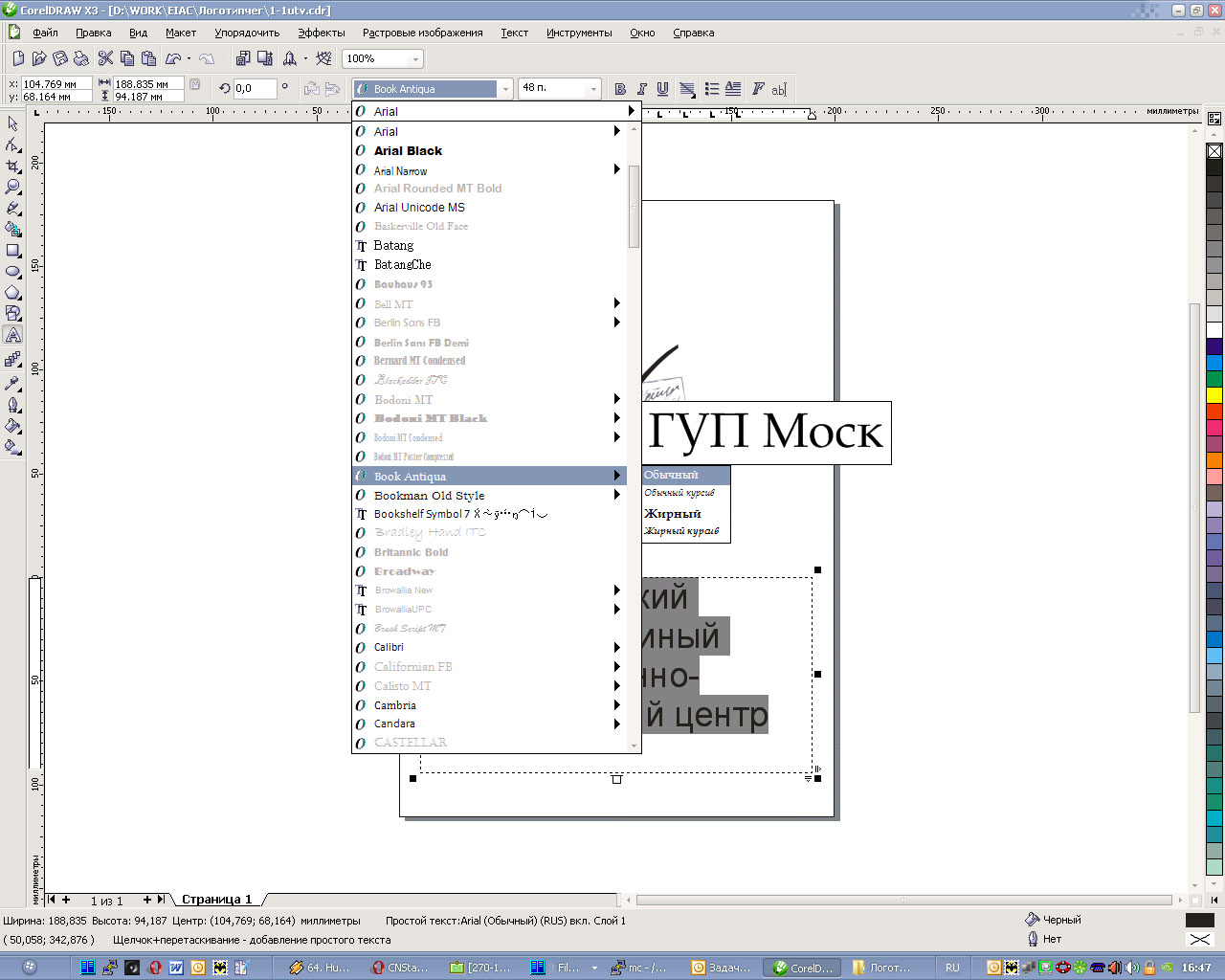The width and height of the screenshot is (1225, 980).
Task: Toggle Italic text formatting
Action: coord(641,89)
